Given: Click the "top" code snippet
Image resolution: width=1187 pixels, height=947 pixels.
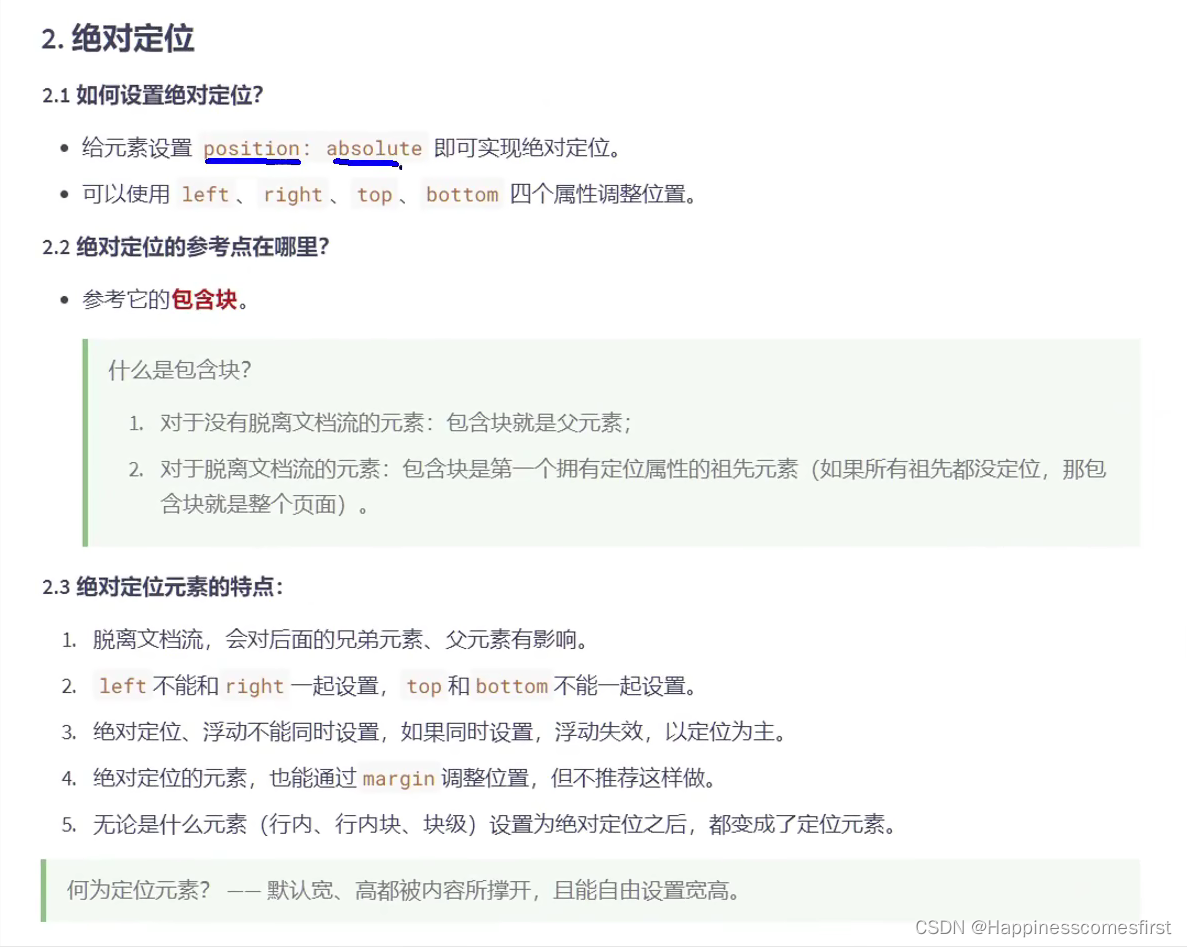Looking at the screenshot, I should (x=374, y=195).
